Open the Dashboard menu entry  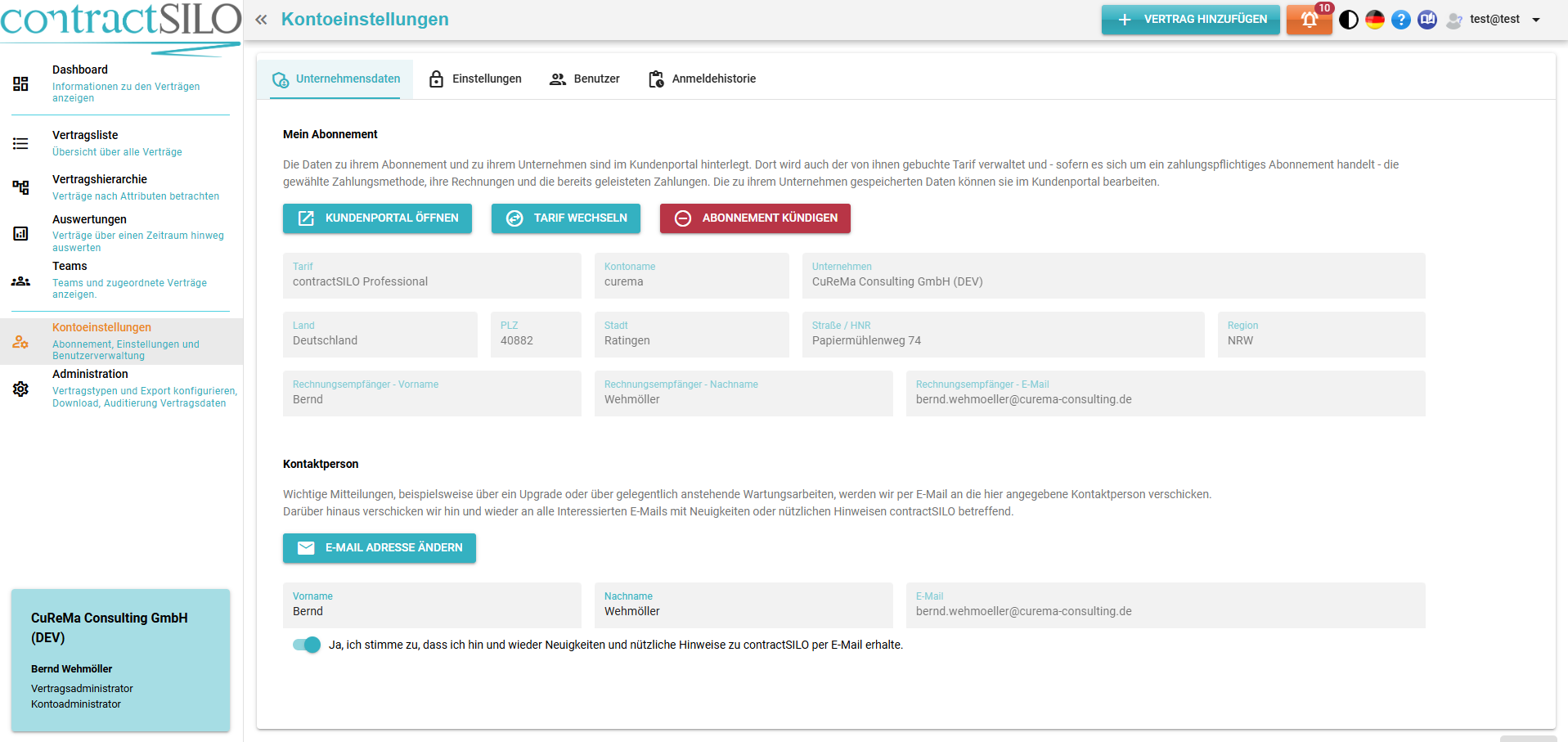point(121,83)
